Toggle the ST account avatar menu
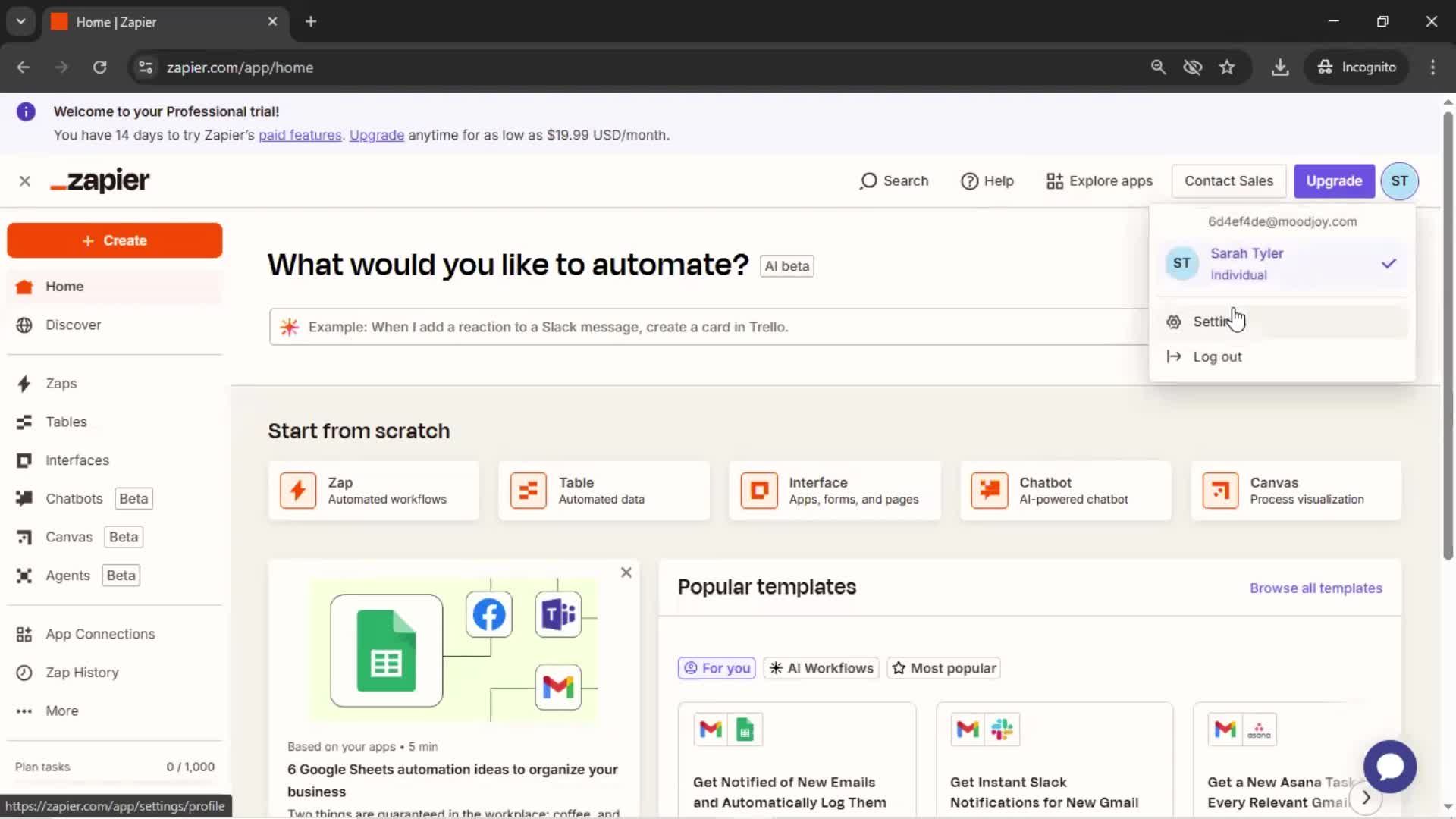This screenshot has height=819, width=1456. pos(1399,181)
